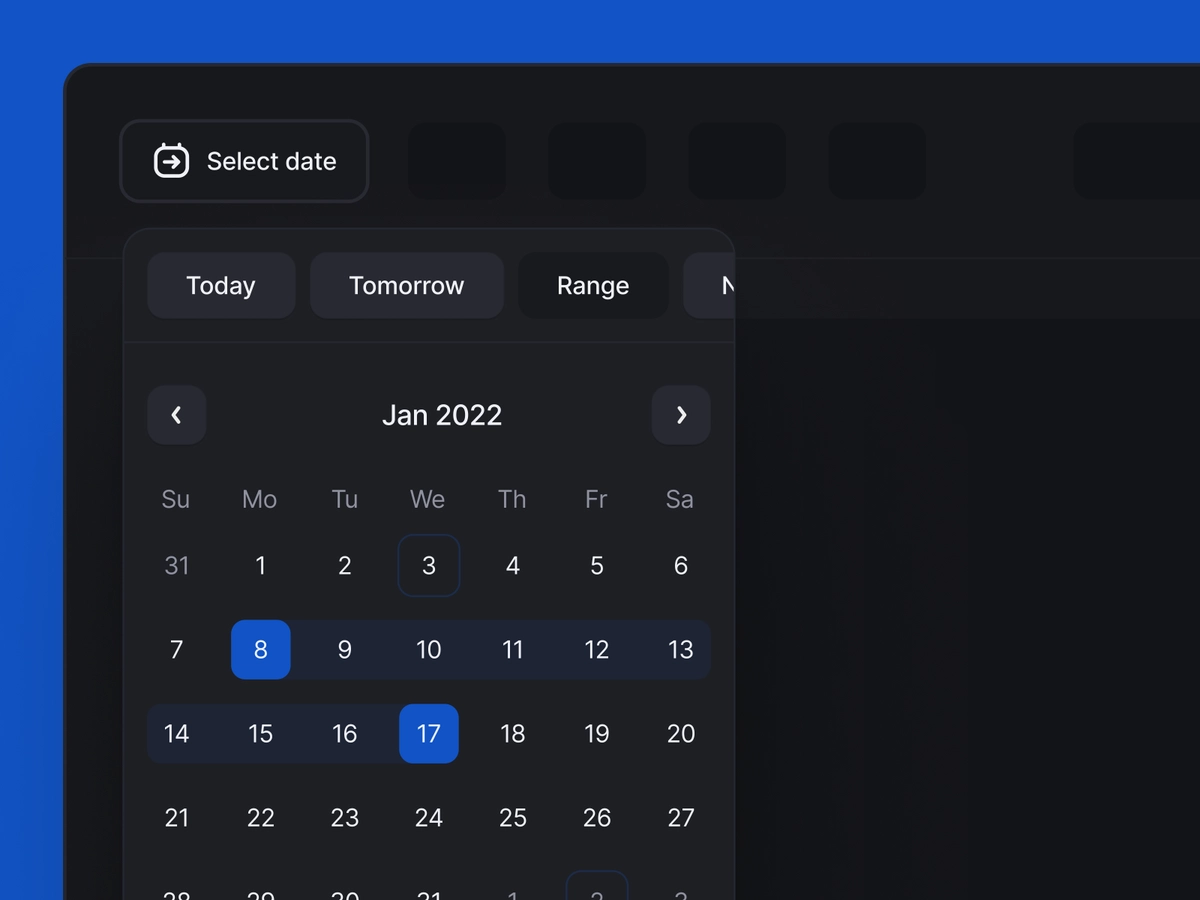
Task: Pick January 20 on the calendar grid
Action: [679, 733]
